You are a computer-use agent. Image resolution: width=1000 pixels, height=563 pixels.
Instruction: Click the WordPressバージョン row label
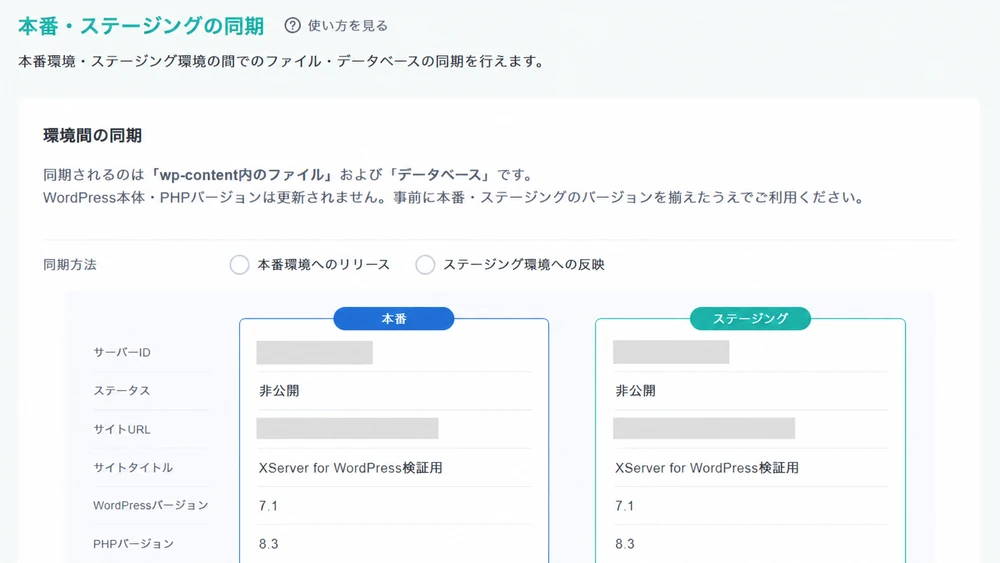pos(151,506)
